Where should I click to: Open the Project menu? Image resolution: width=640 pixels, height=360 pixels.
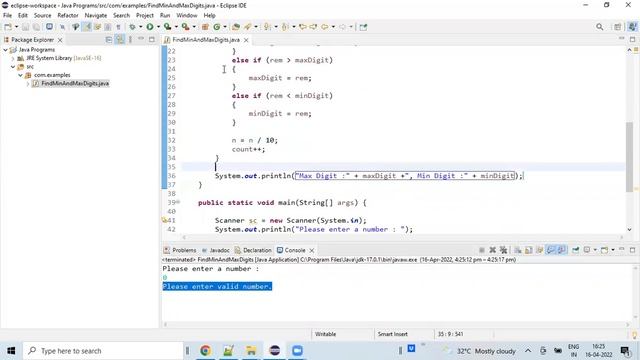(145, 16)
